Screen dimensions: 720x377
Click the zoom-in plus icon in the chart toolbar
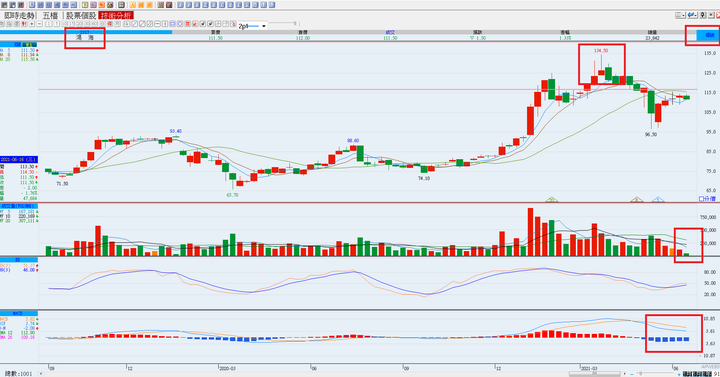click(x=32, y=24)
